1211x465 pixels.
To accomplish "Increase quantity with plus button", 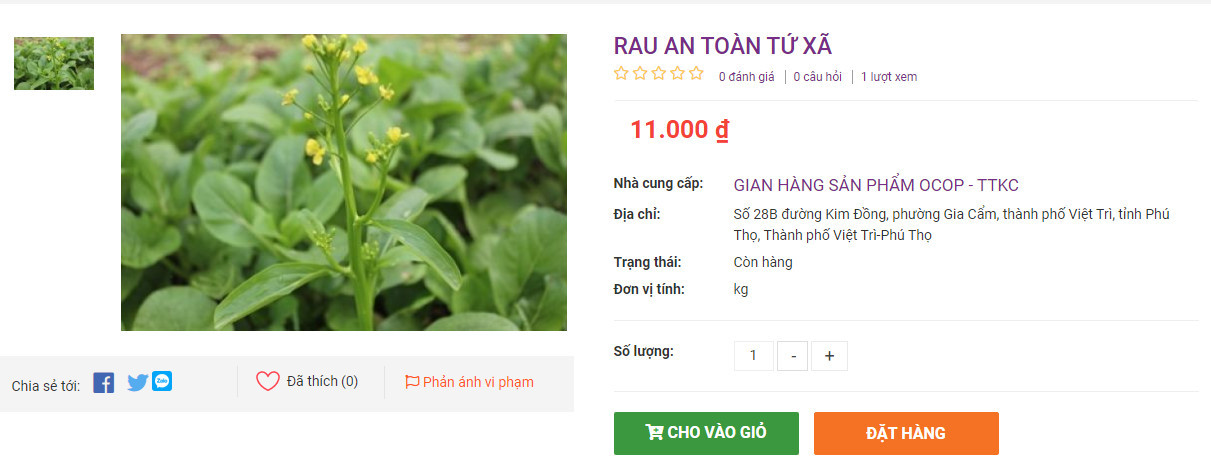I will [x=829, y=356].
